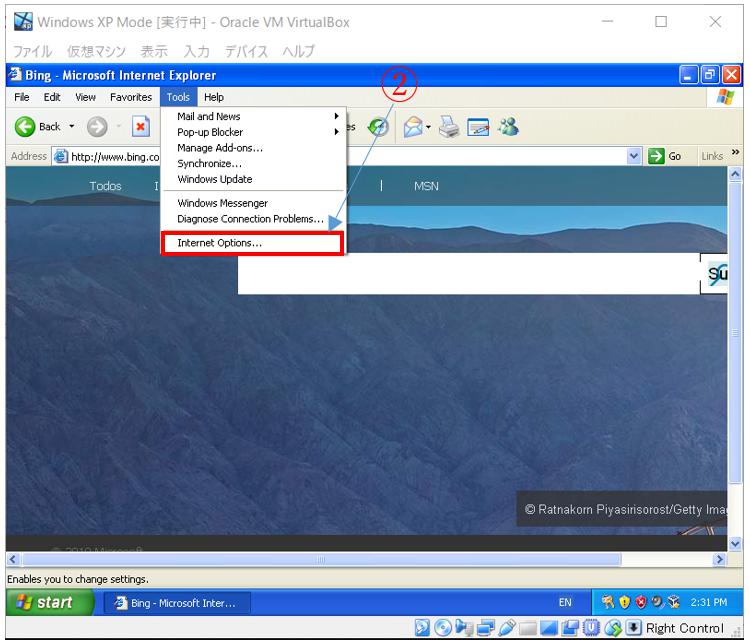Open the Mail button dropdown arrow
This screenshot has height=644, width=750.
click(428, 127)
